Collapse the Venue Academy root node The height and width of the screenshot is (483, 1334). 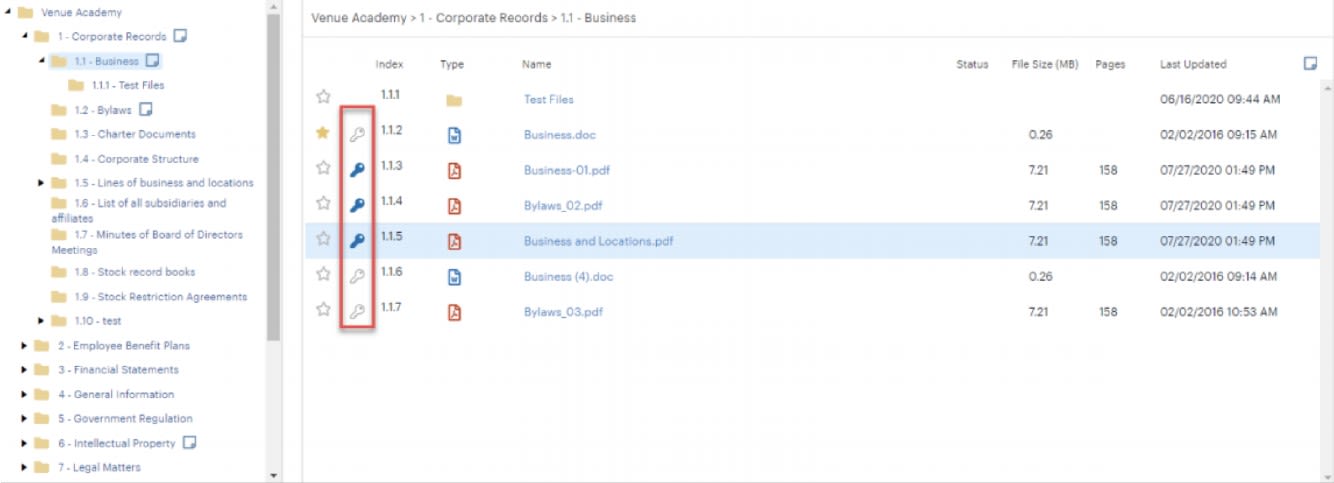tap(8, 12)
